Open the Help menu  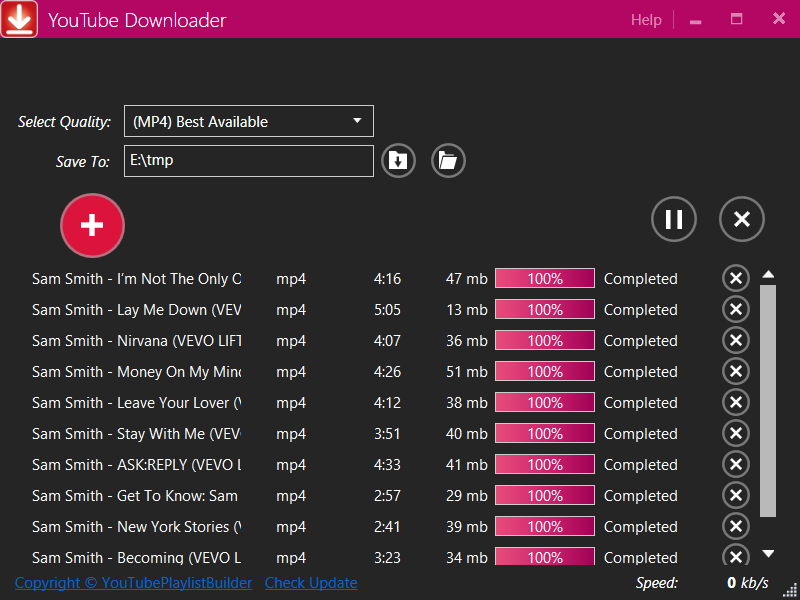[x=646, y=19]
